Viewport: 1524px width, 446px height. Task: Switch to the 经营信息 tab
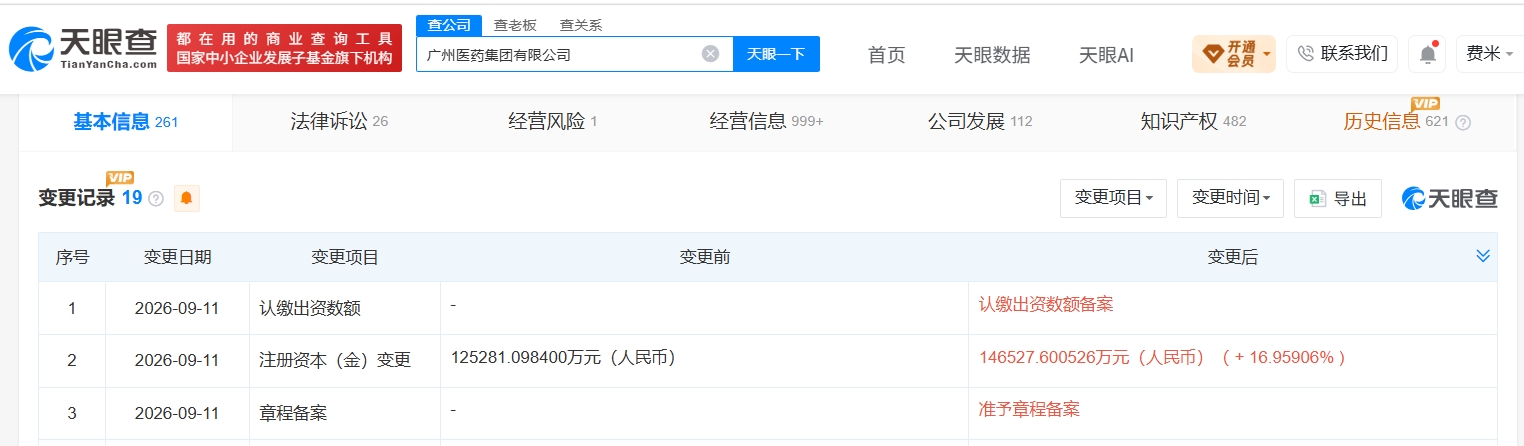[x=766, y=122]
